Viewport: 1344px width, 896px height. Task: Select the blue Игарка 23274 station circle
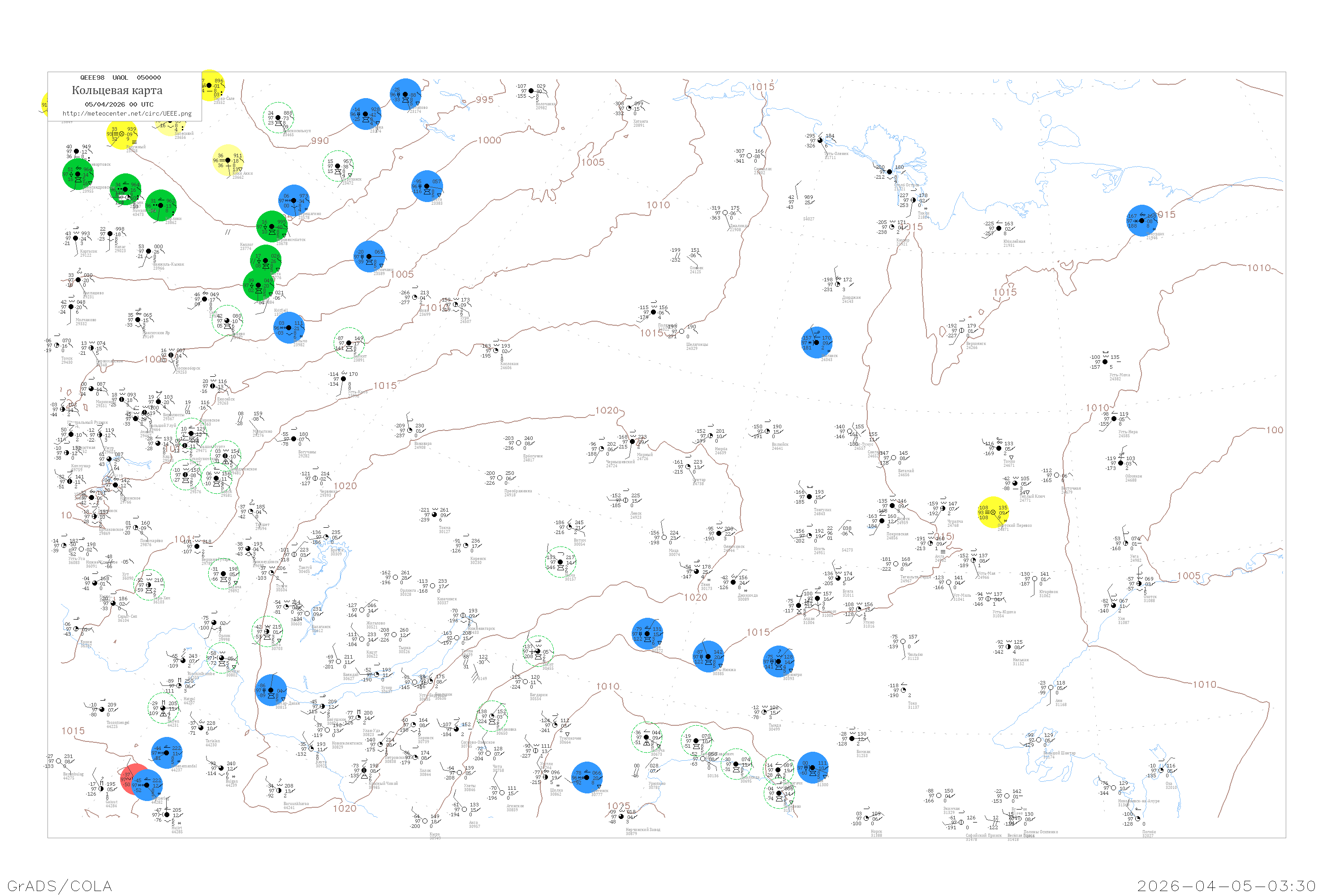pyautogui.click(x=366, y=114)
